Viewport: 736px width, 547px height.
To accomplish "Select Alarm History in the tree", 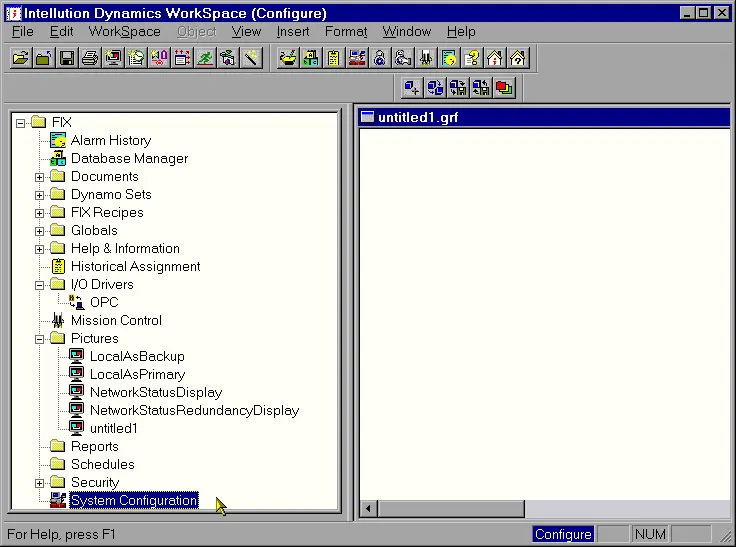I will click(111, 140).
